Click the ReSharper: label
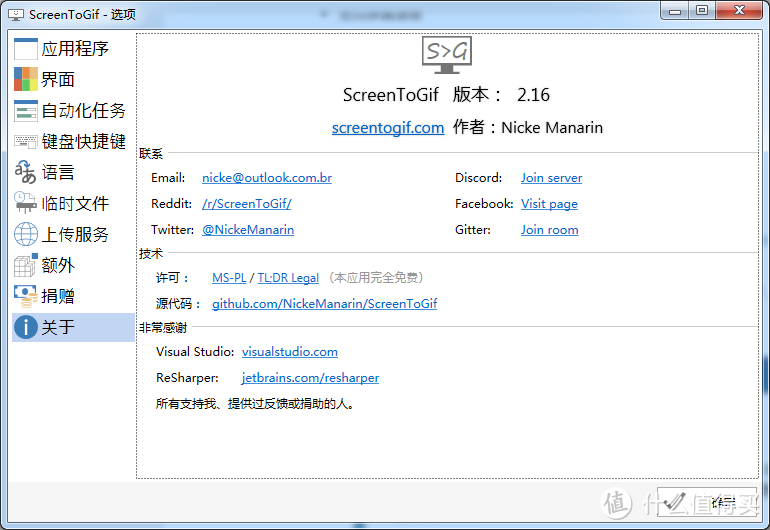 187,378
